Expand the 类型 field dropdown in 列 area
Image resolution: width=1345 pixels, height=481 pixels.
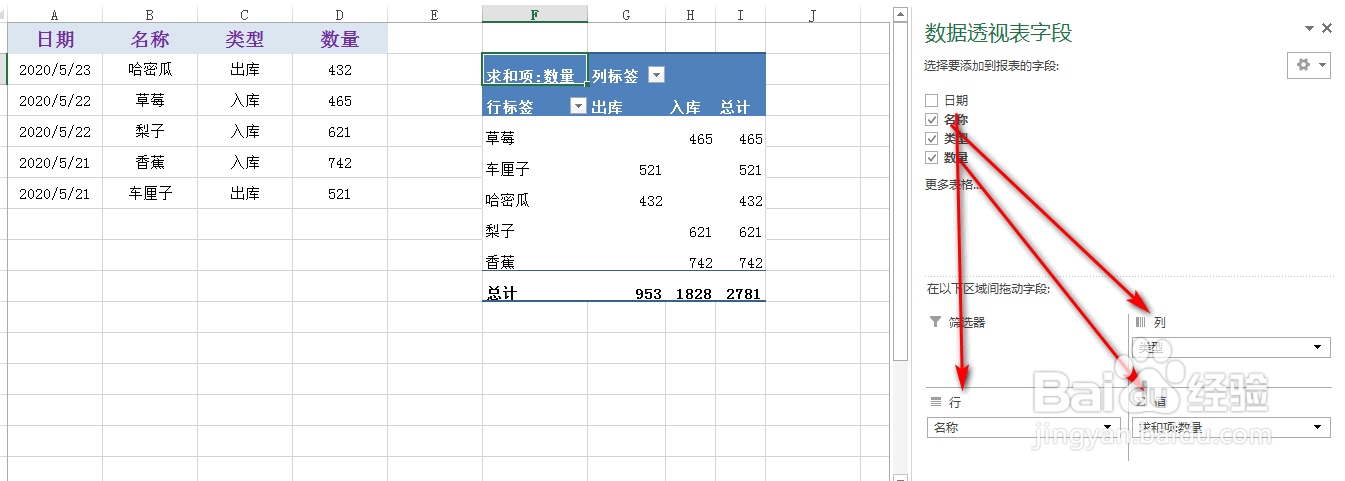[1316, 348]
